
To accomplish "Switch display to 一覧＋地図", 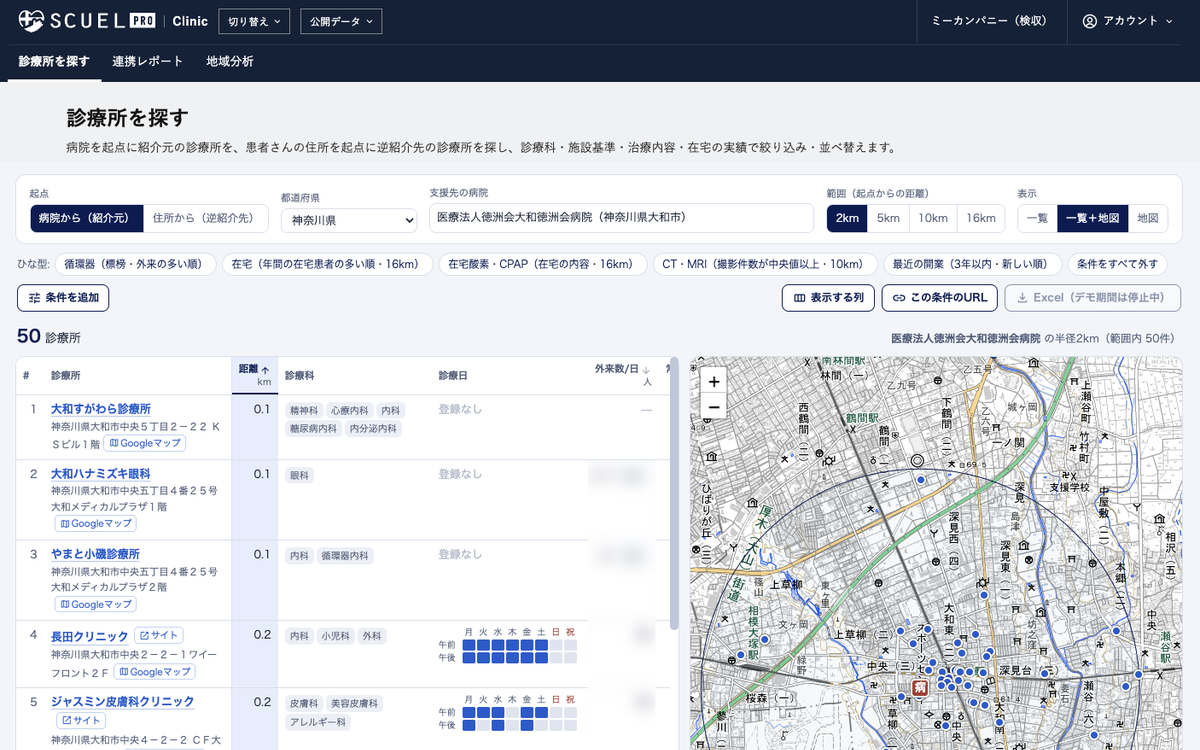I will (1092, 218).
